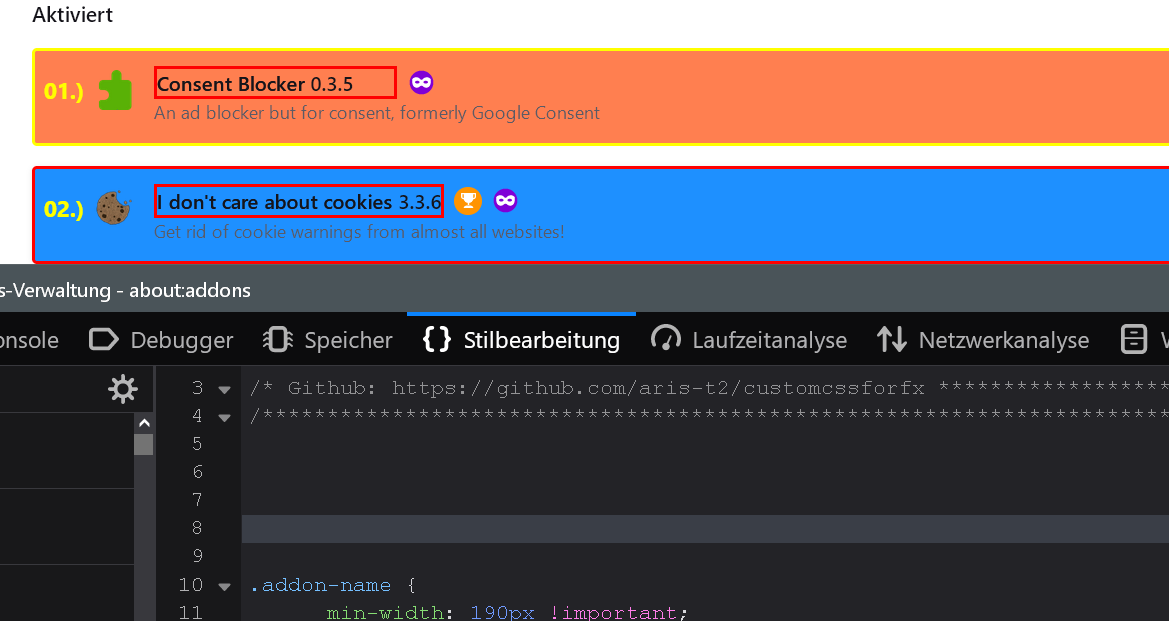
Task: Click the min-width property on line 11
Action: pos(385,613)
